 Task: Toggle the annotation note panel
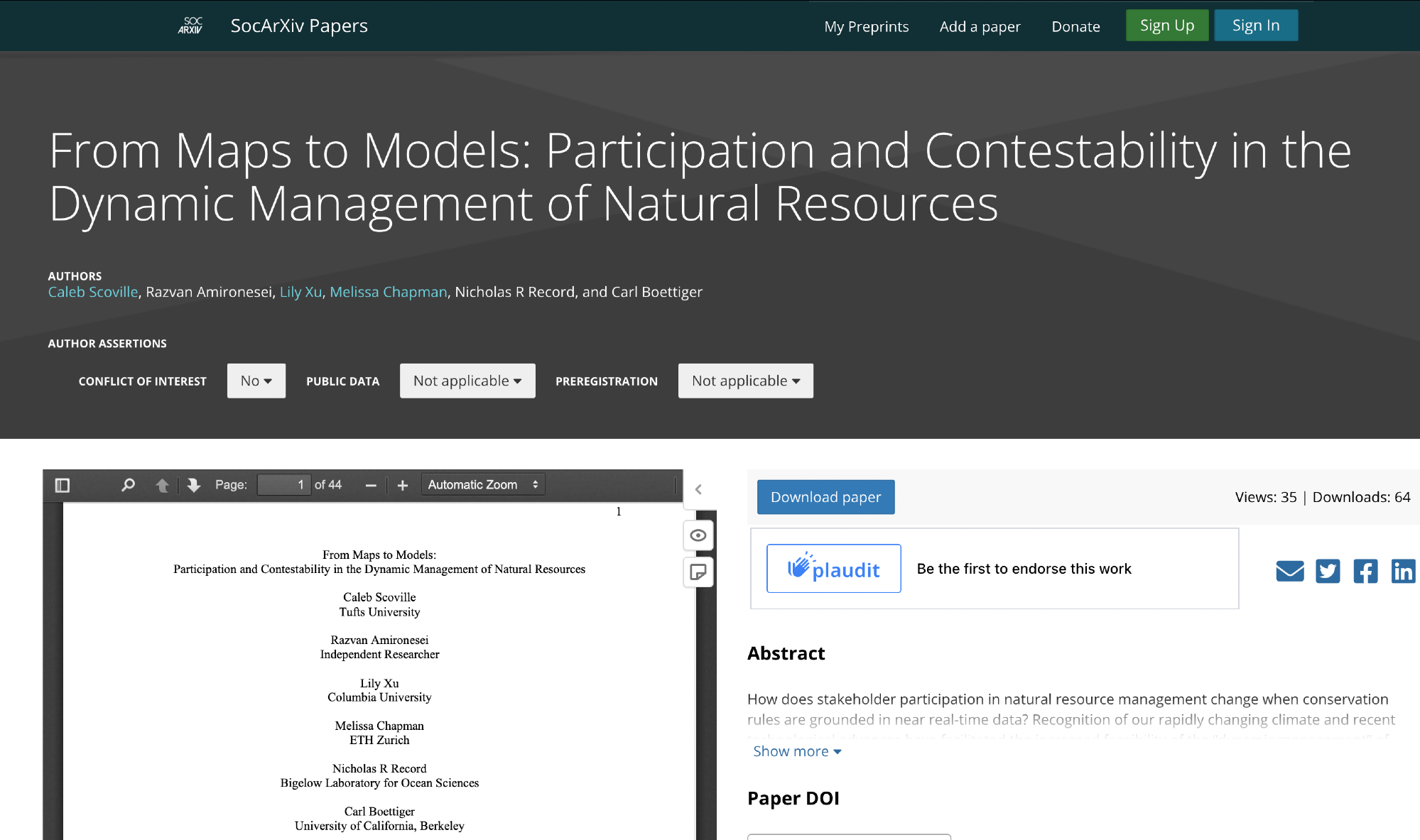pyautogui.click(x=698, y=572)
